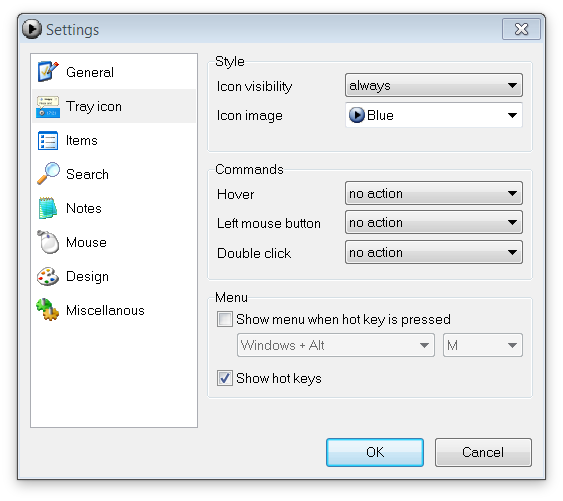Click the Cancel button
This screenshot has width=563, height=501.
coord(483,452)
